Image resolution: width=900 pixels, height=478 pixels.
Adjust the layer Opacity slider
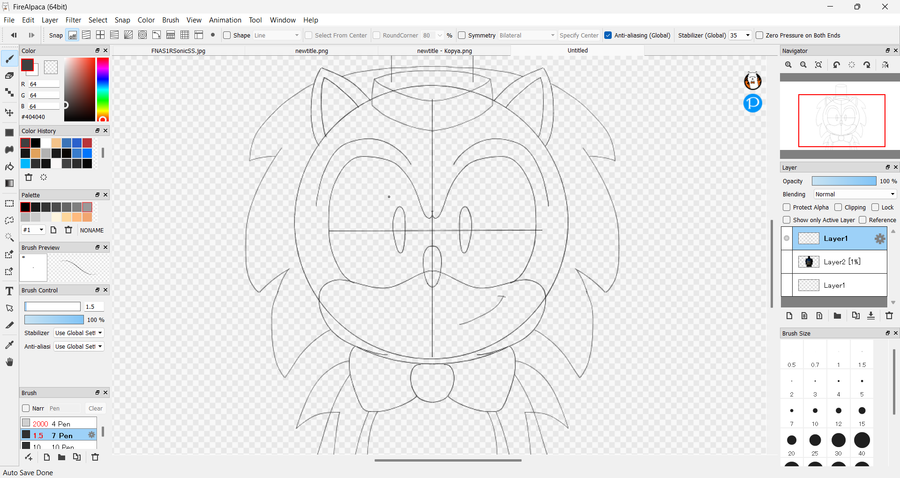844,181
